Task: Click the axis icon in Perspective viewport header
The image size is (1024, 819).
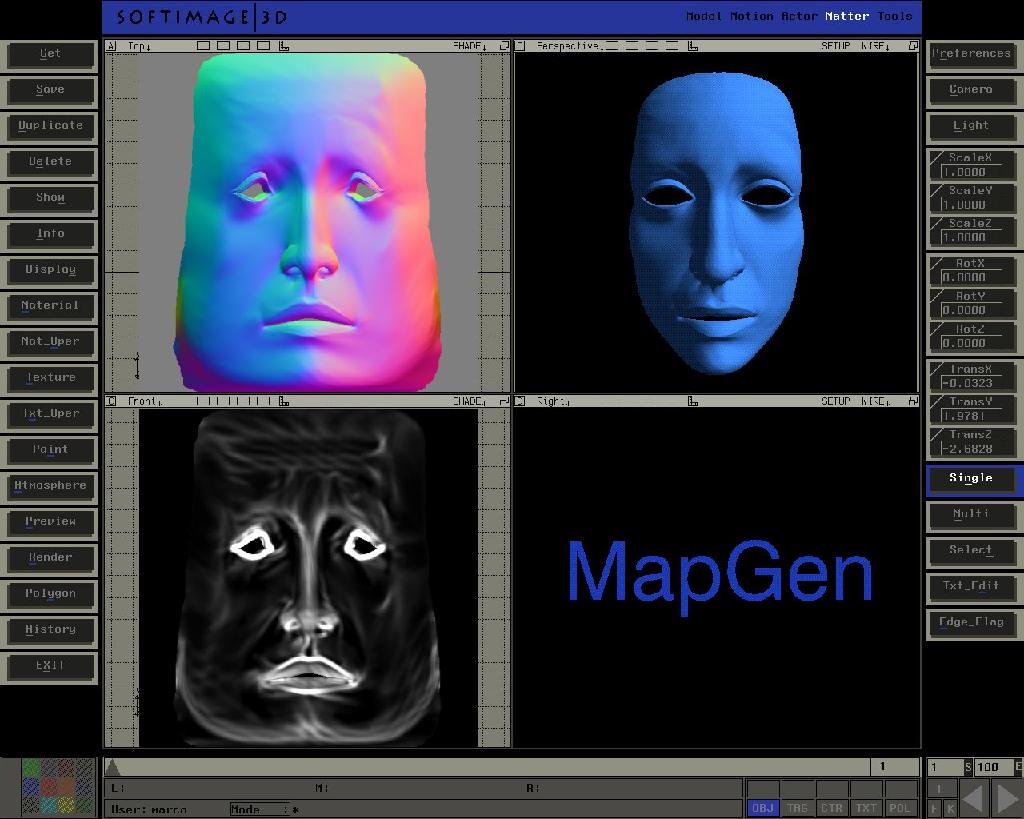Action: 693,46
